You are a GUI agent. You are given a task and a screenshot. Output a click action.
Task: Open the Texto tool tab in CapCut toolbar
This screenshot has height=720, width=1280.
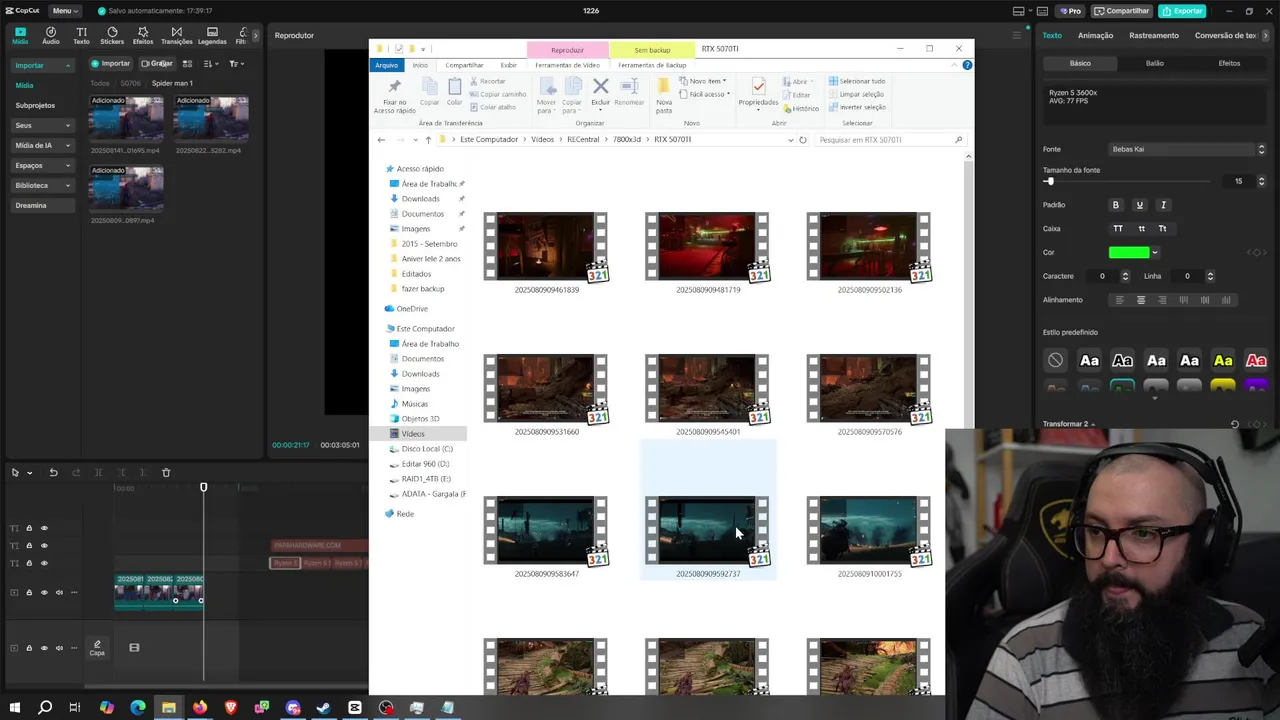[81, 35]
